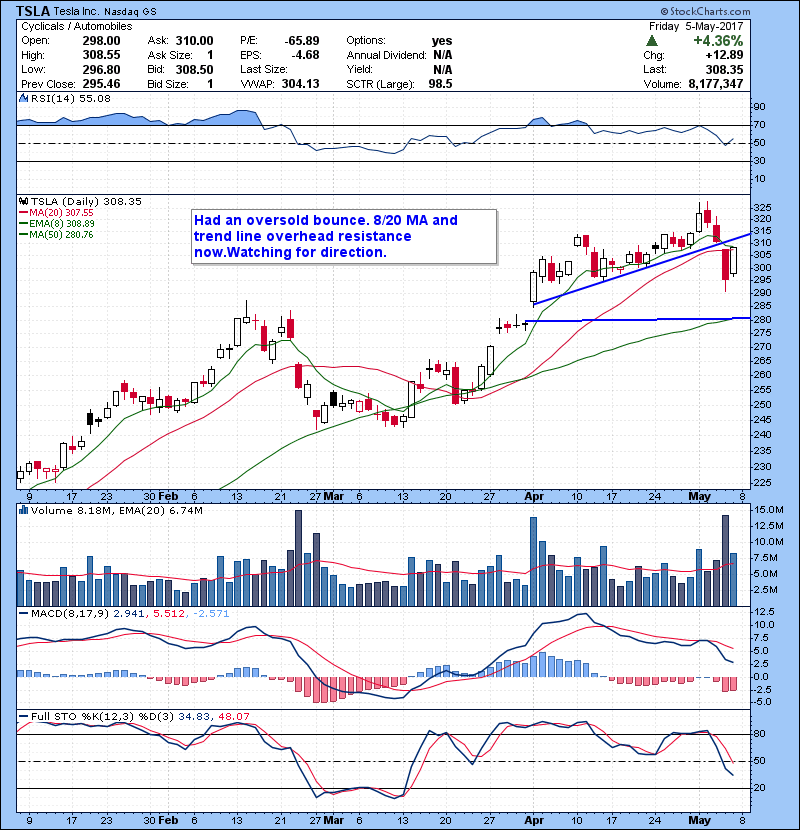Click the Mar label on price chart axis
Image resolution: width=800 pixels, height=830 pixels.
point(334,497)
